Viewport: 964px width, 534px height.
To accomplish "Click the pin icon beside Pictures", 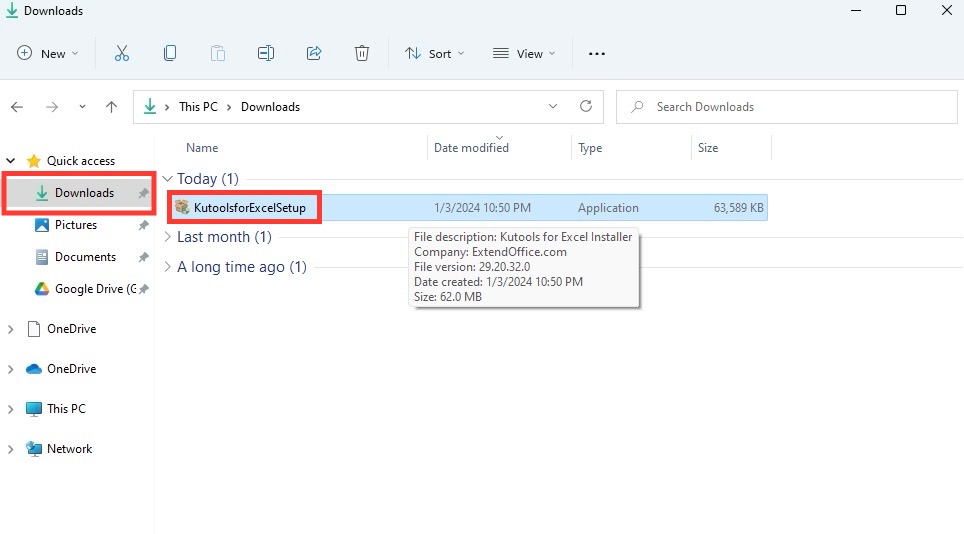I will 143,225.
